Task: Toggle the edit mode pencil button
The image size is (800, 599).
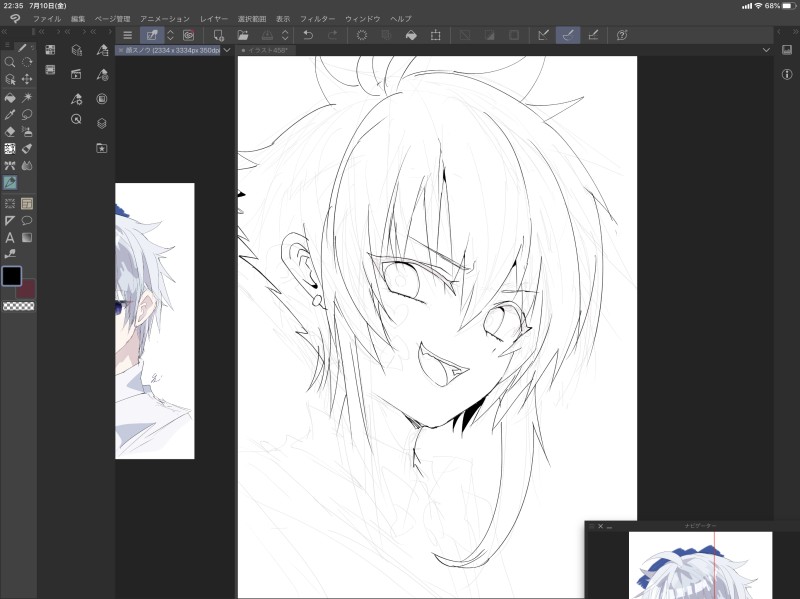Action: coord(152,35)
